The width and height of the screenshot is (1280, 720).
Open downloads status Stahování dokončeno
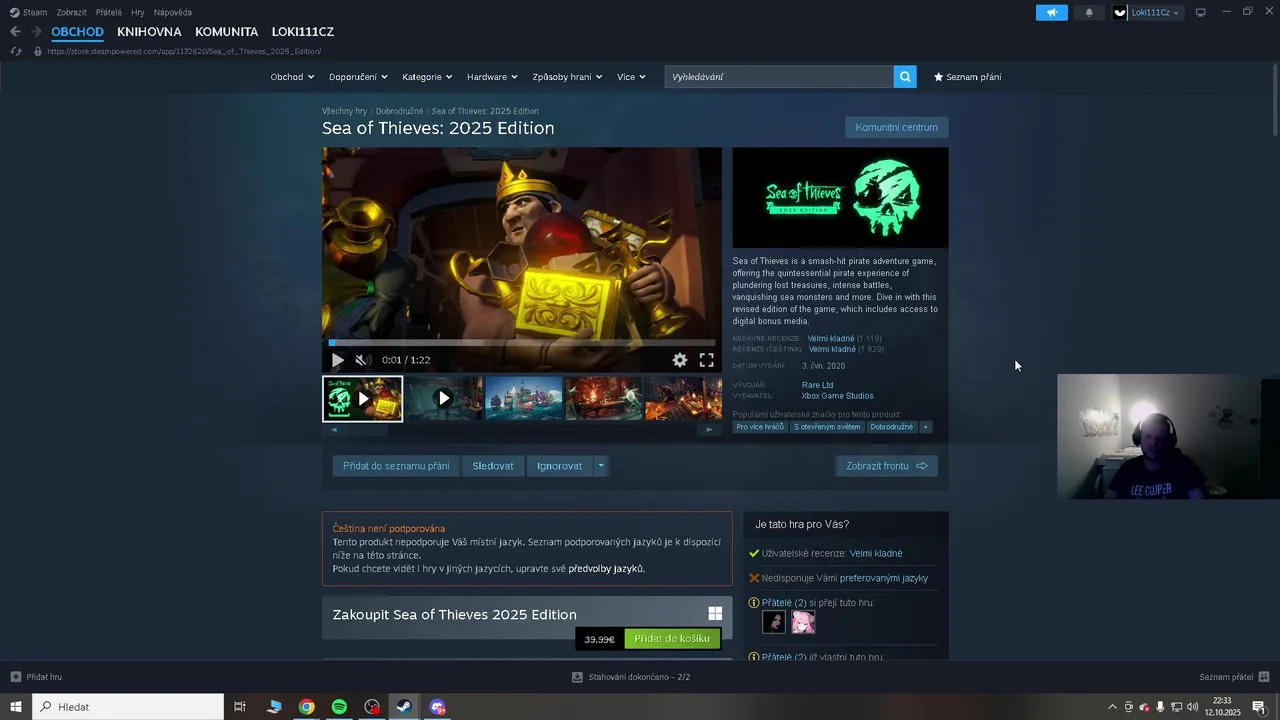631,677
